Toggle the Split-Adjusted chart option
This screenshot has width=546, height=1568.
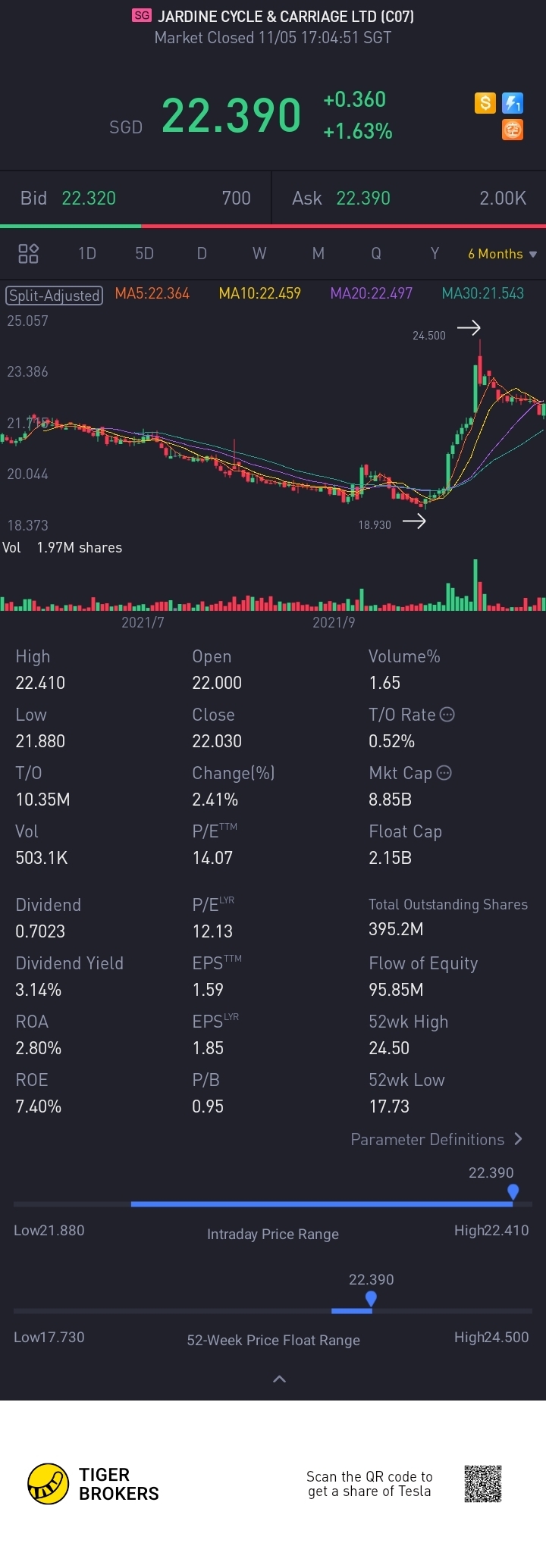point(54,295)
